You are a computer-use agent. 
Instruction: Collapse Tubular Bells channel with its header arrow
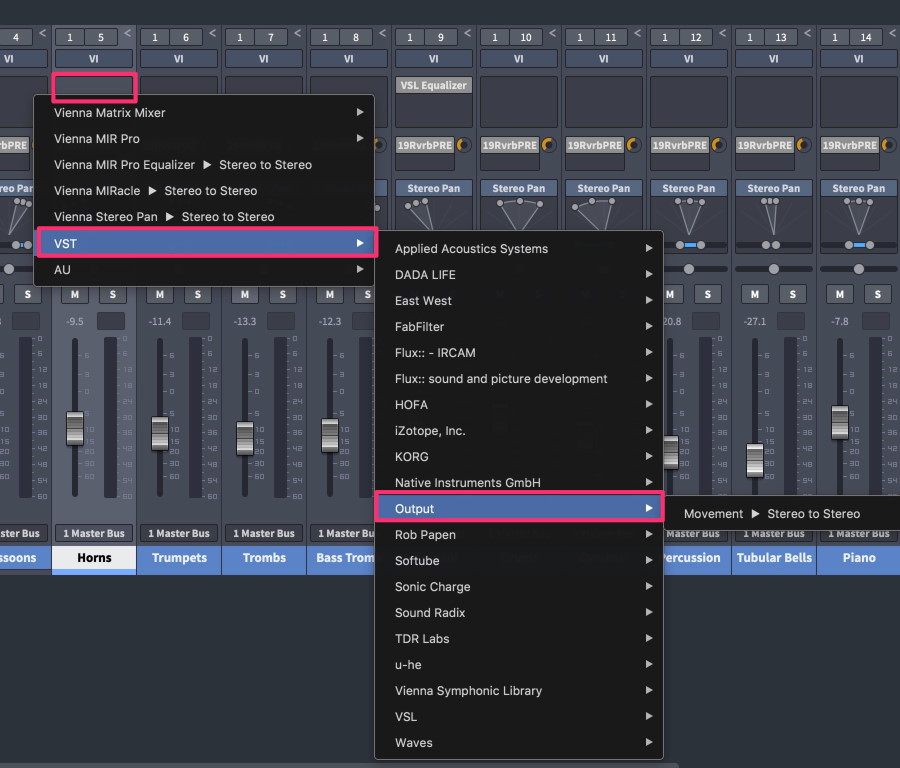tap(807, 33)
